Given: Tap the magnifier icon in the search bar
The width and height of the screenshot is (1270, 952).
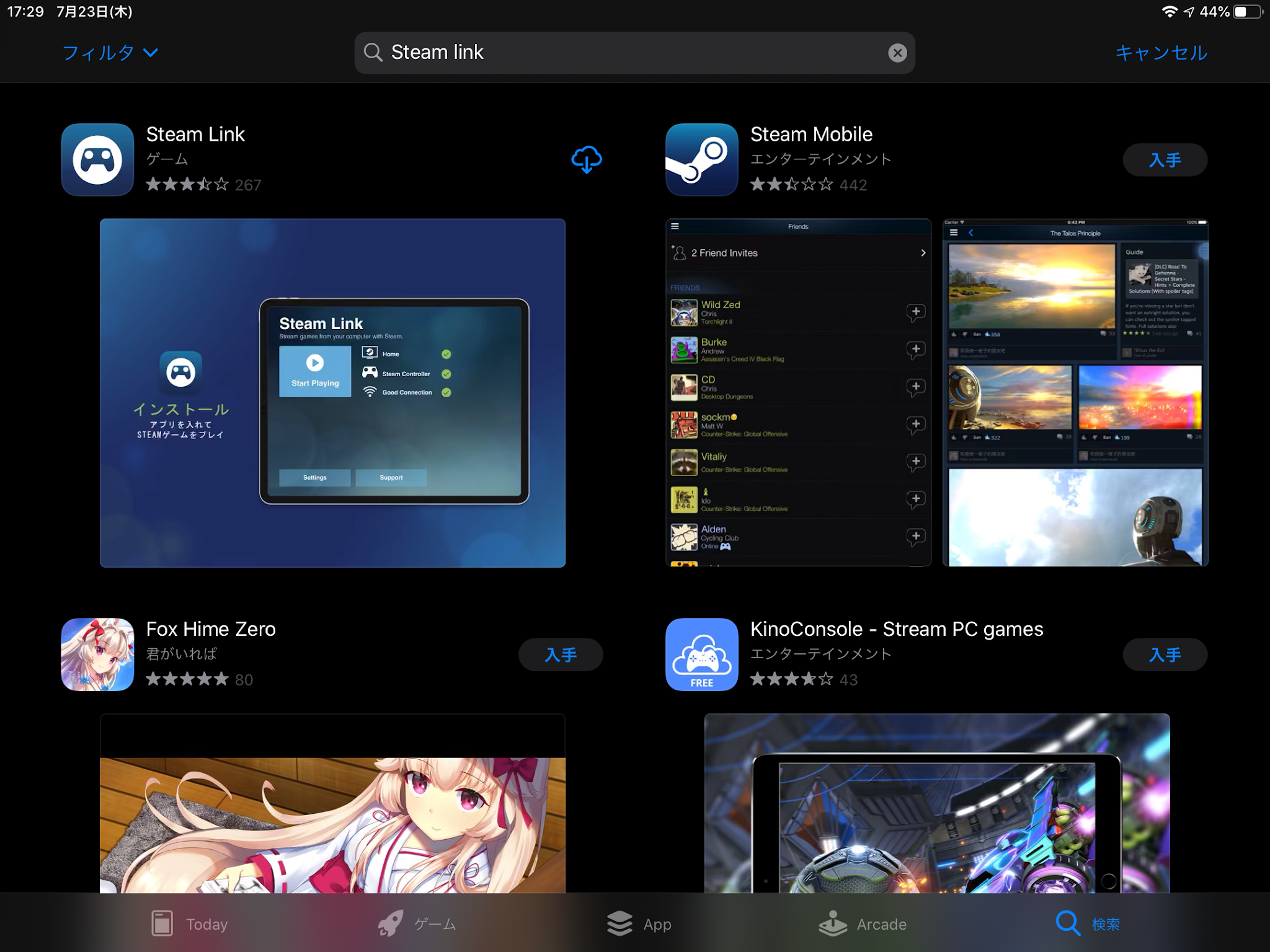Looking at the screenshot, I should point(373,53).
